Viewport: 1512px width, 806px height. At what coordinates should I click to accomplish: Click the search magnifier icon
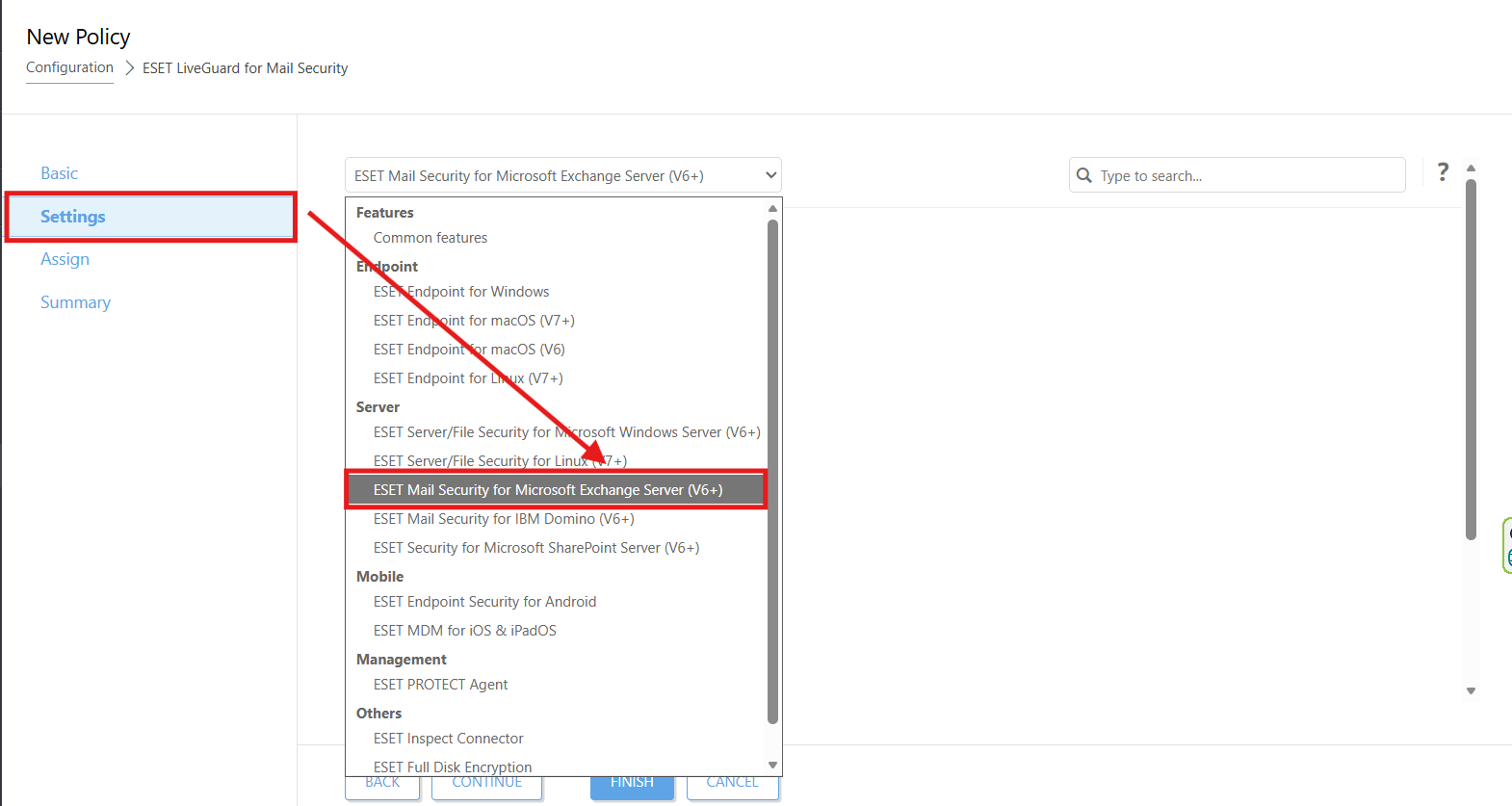point(1084,175)
